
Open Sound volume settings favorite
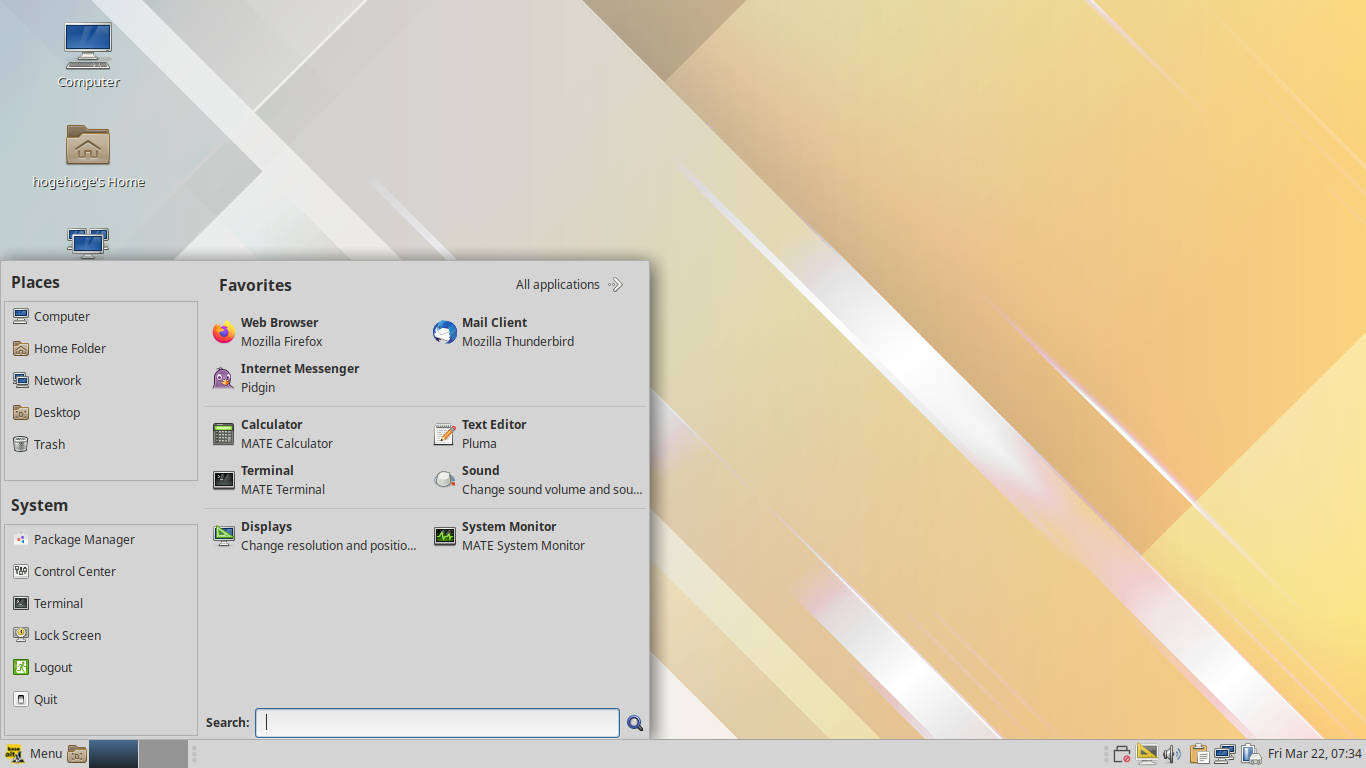click(537, 480)
